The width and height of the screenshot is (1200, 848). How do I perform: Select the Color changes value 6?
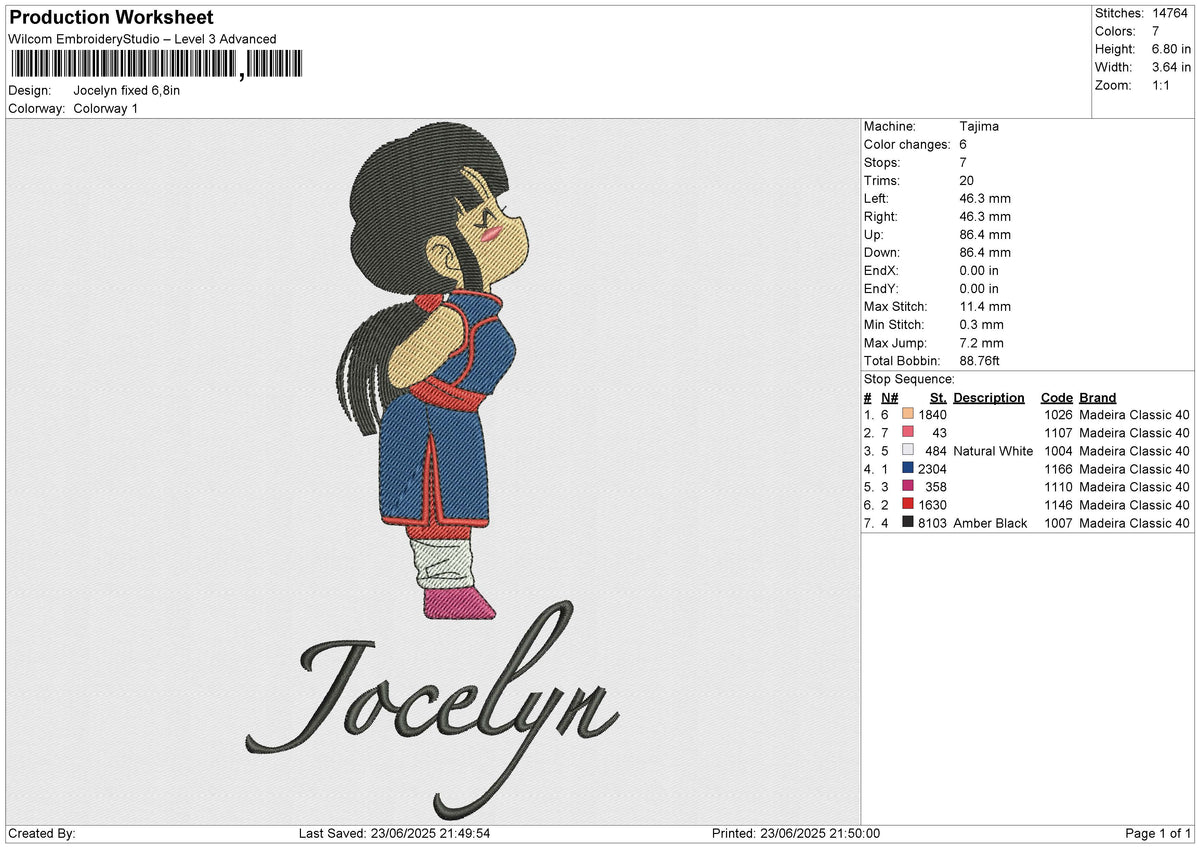[963, 144]
